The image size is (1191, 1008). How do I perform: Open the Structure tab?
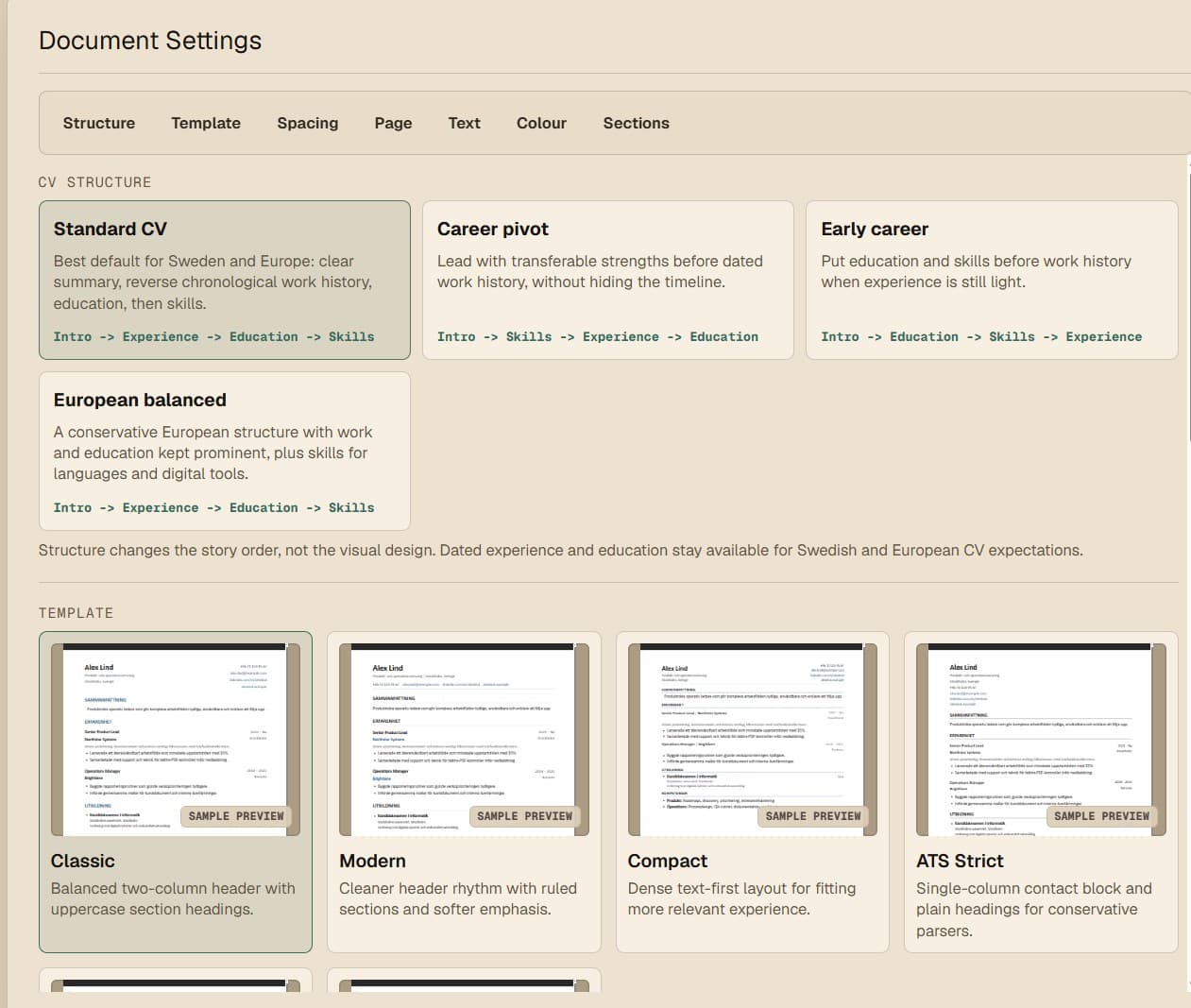coord(99,123)
